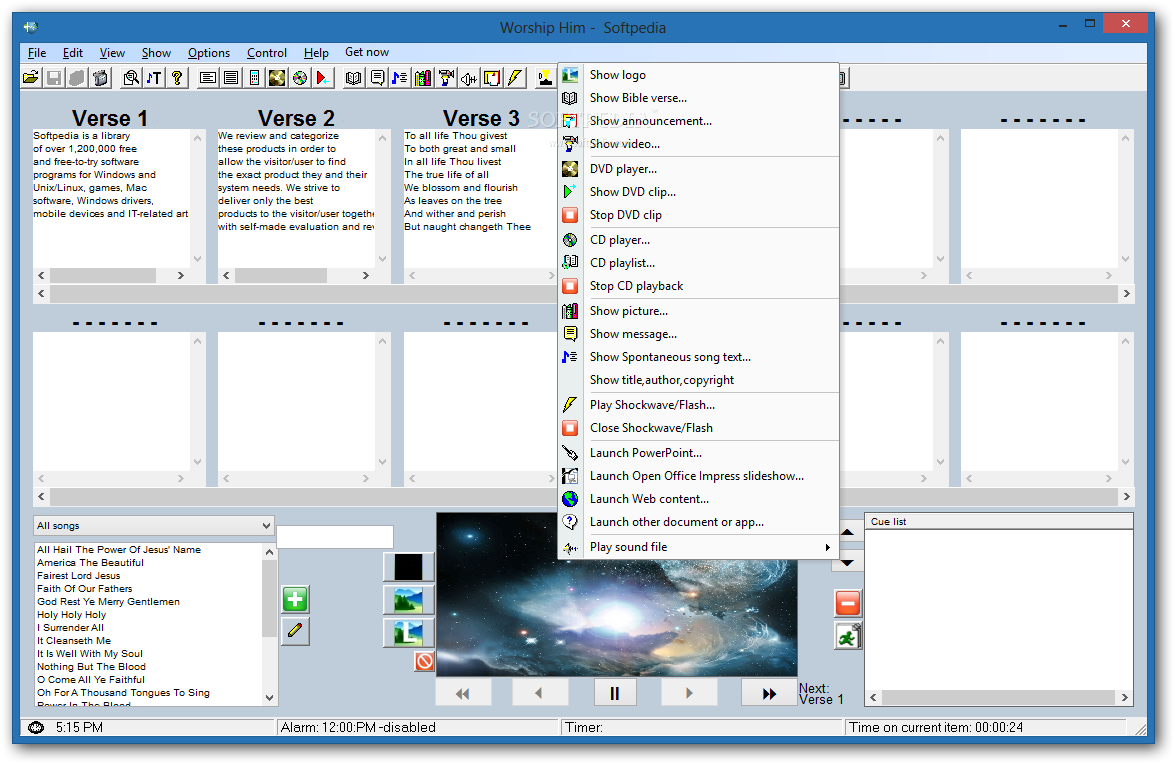Click the green running man icon
The width and height of the screenshot is (1175, 764).
click(x=848, y=637)
